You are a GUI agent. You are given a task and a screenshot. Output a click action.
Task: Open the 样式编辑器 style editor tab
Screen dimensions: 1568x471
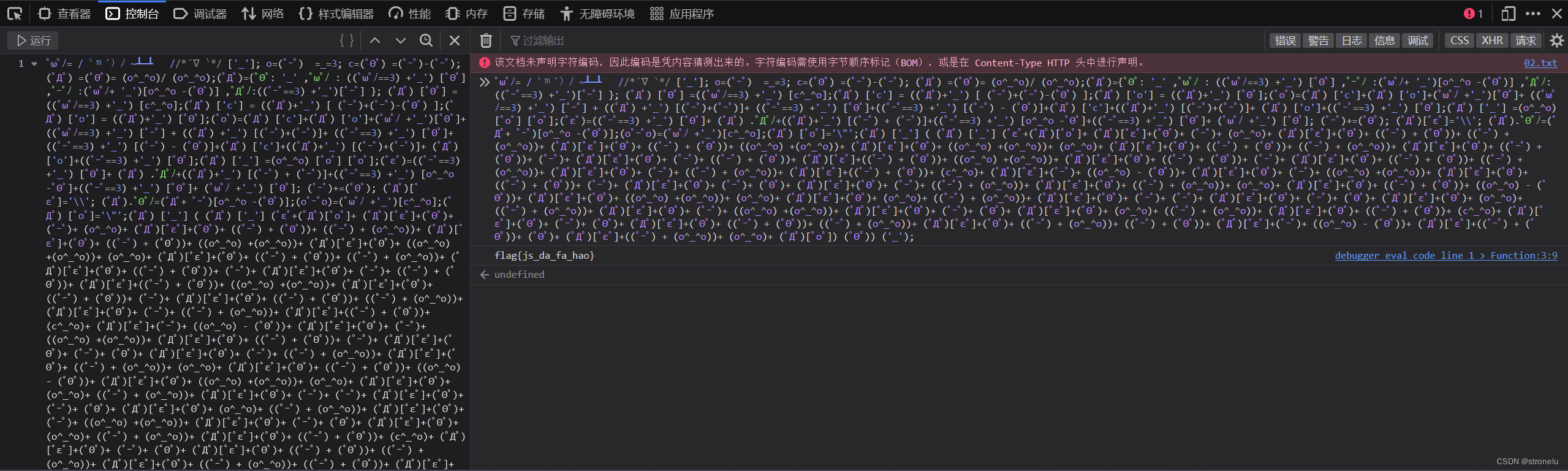[x=336, y=13]
